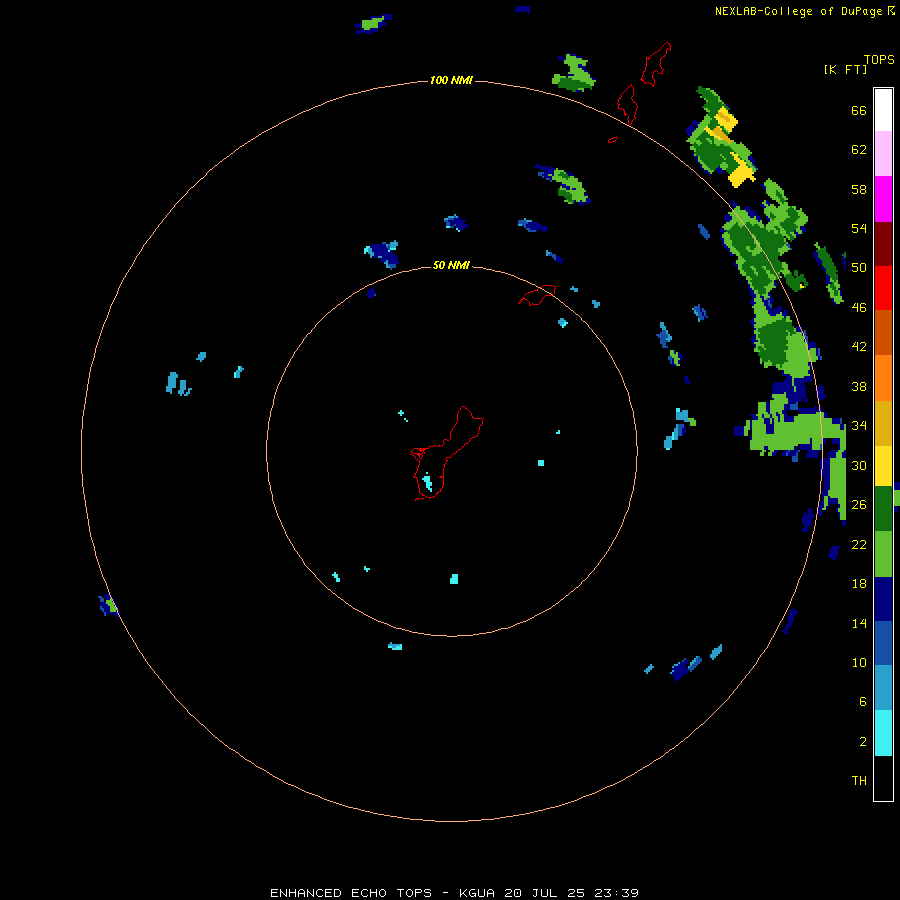The height and width of the screenshot is (900, 900).
Task: Click the yellow 30K ft echo top cell
Action: pos(743,173)
